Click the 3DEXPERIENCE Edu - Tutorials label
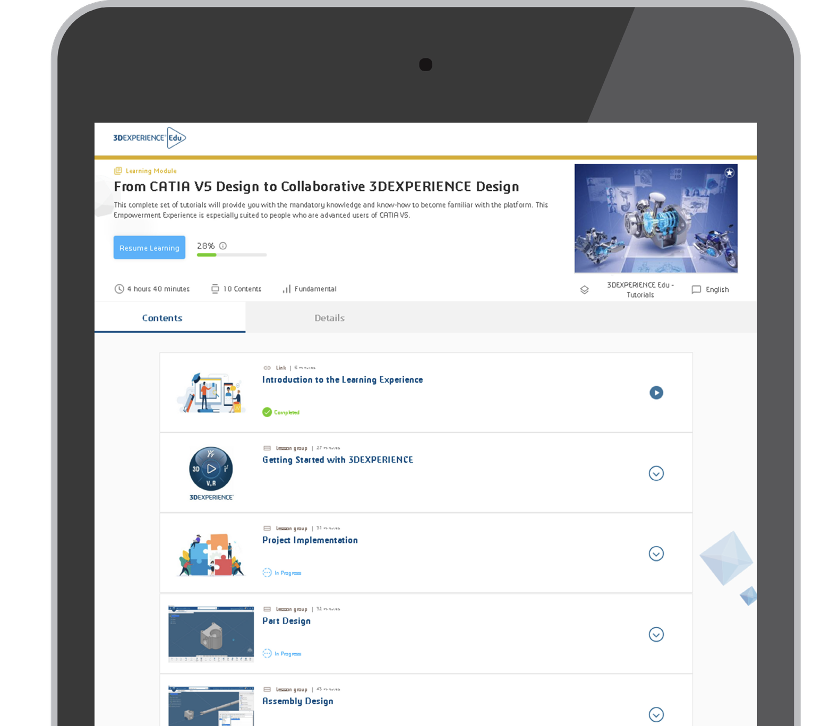Image resolution: width=830 pixels, height=726 pixels. [x=640, y=290]
